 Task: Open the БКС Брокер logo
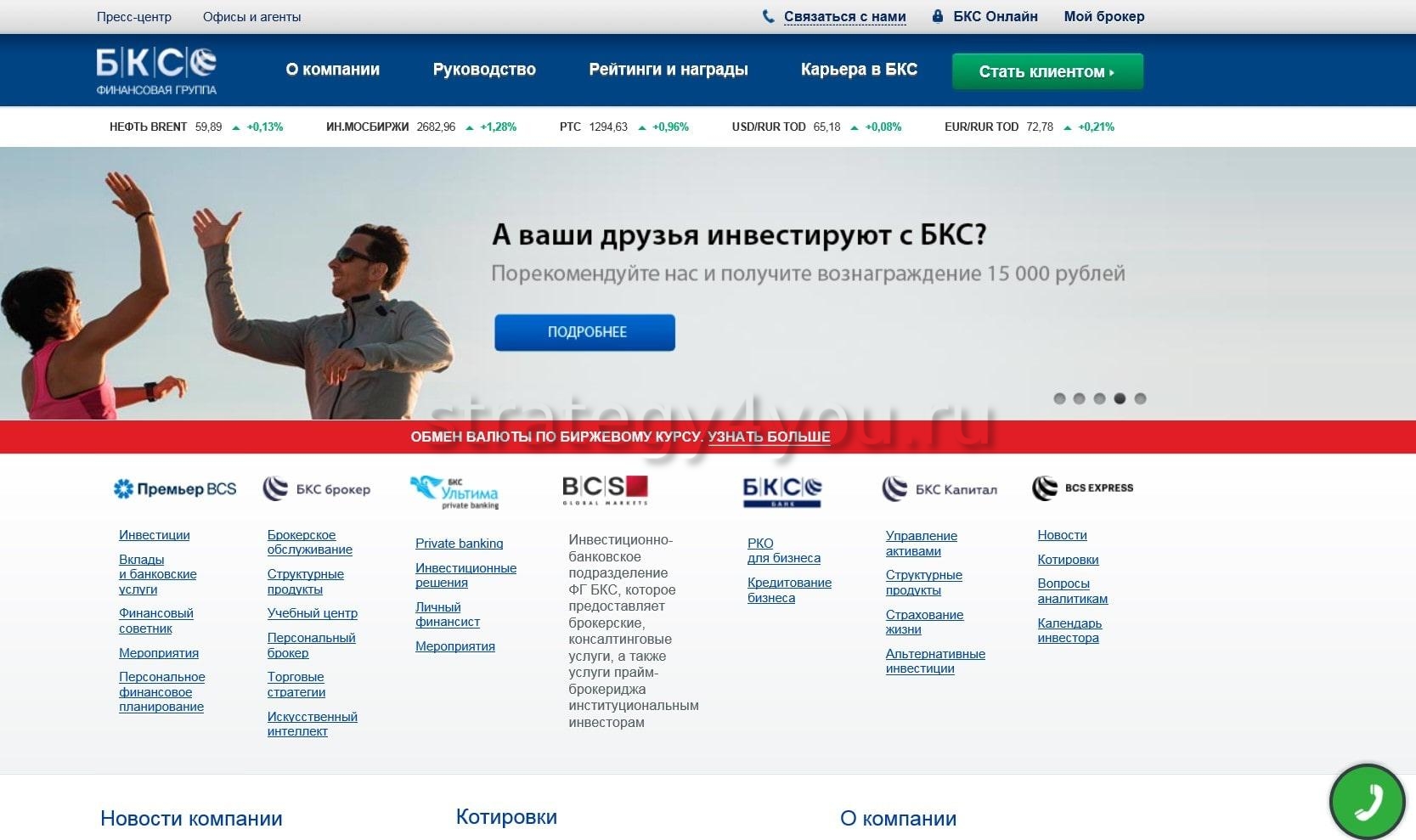pyautogui.click(x=317, y=489)
